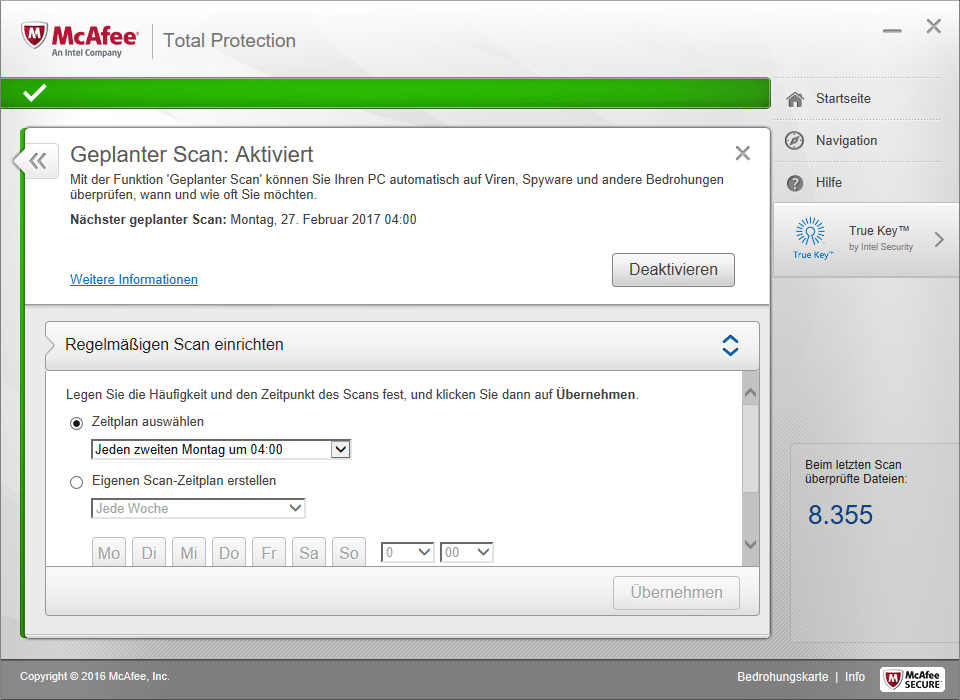Click the McAfee Secure badge
Screen dimensions: 960x700
point(912,678)
